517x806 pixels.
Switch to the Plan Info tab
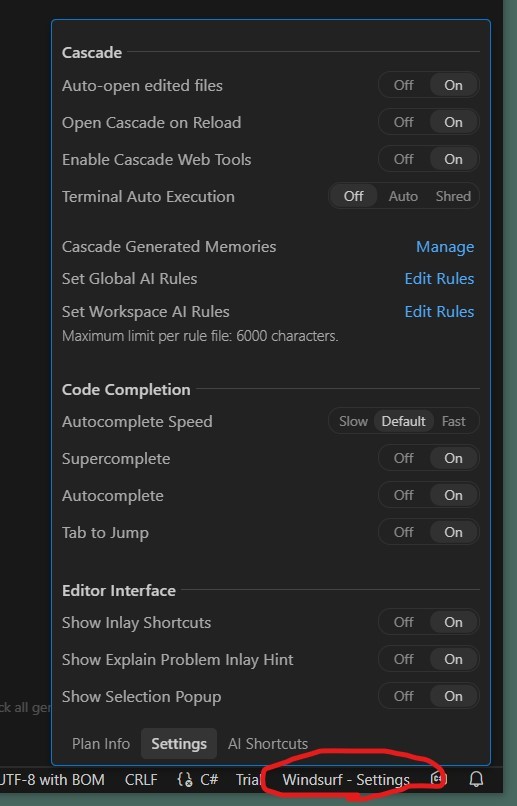tap(101, 744)
